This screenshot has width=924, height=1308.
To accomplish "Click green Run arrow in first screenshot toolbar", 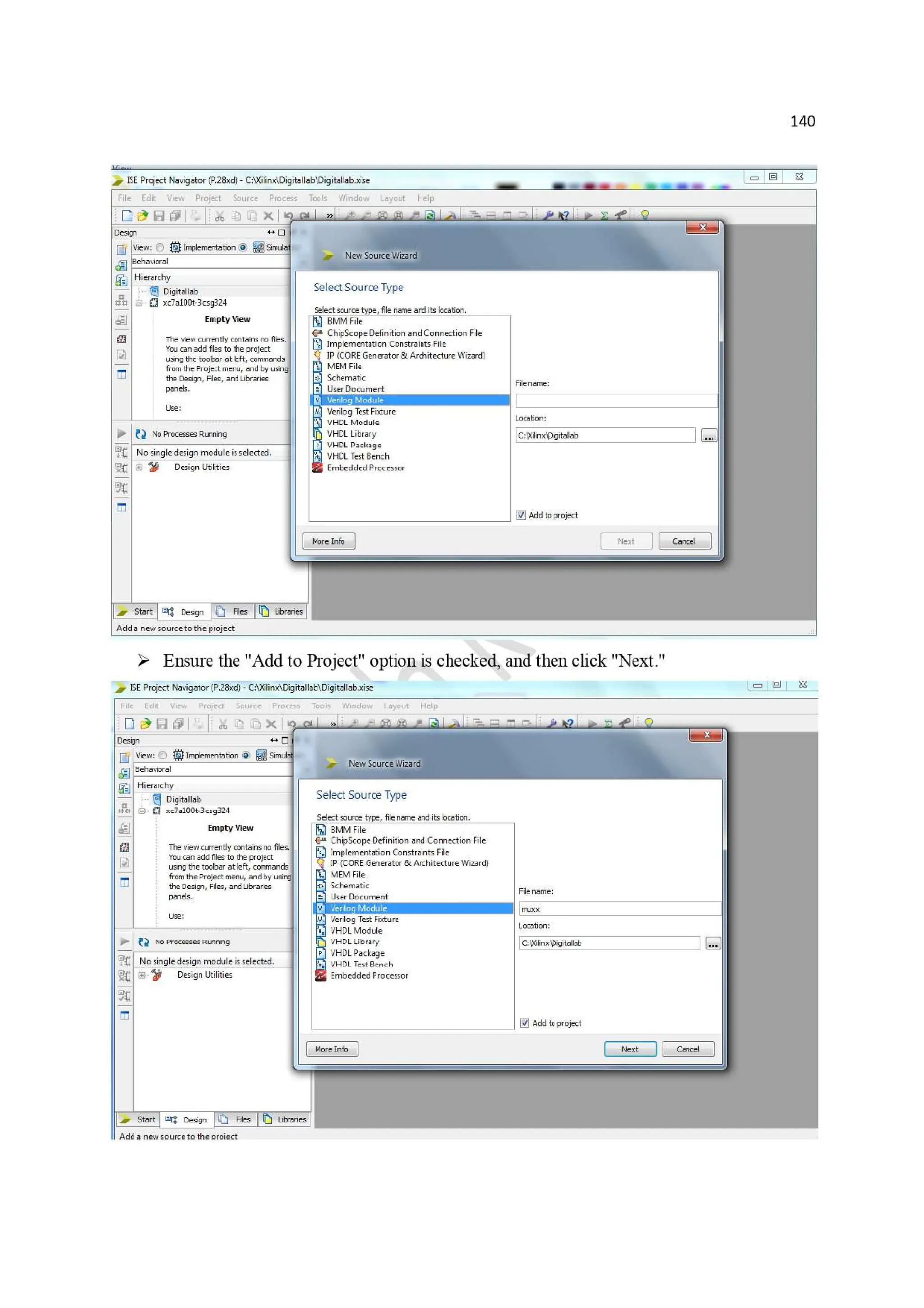I will coord(588,215).
